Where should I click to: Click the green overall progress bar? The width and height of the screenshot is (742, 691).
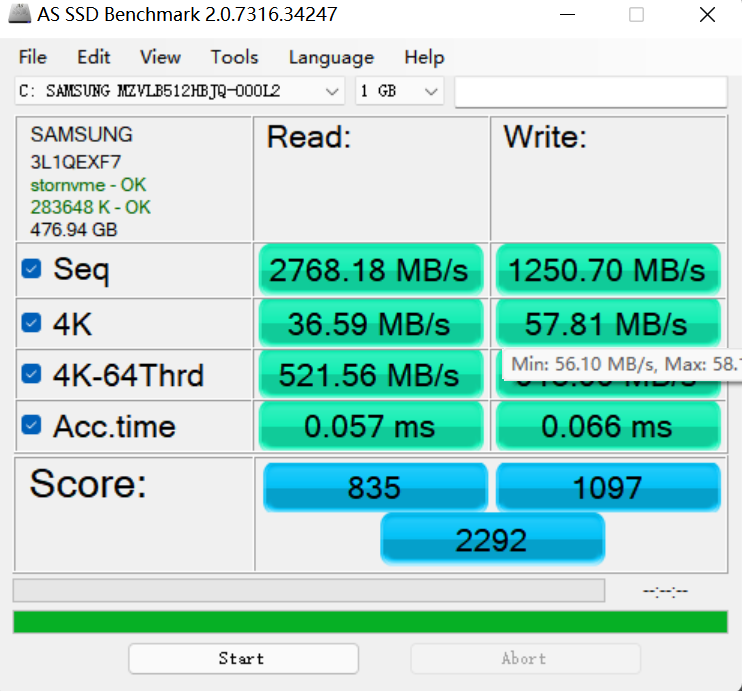point(370,622)
